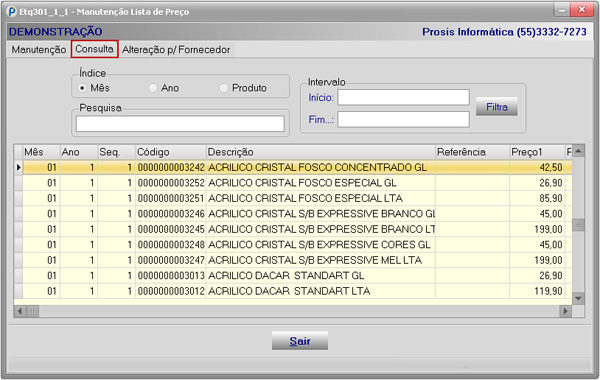The image size is (600, 380).
Task: Click price of code 0000000003252
Action: [x=537, y=183]
